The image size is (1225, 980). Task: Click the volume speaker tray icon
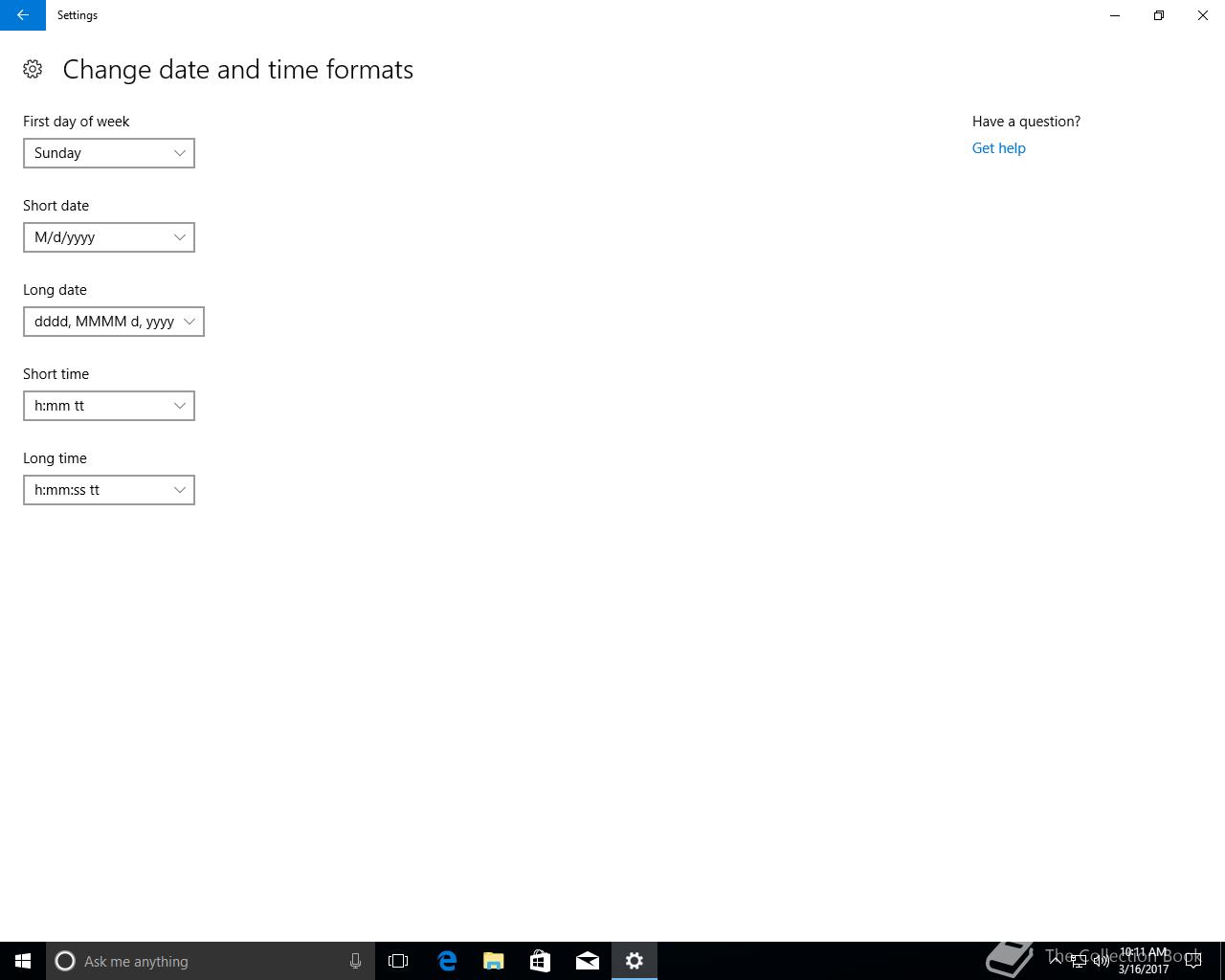(x=1102, y=961)
